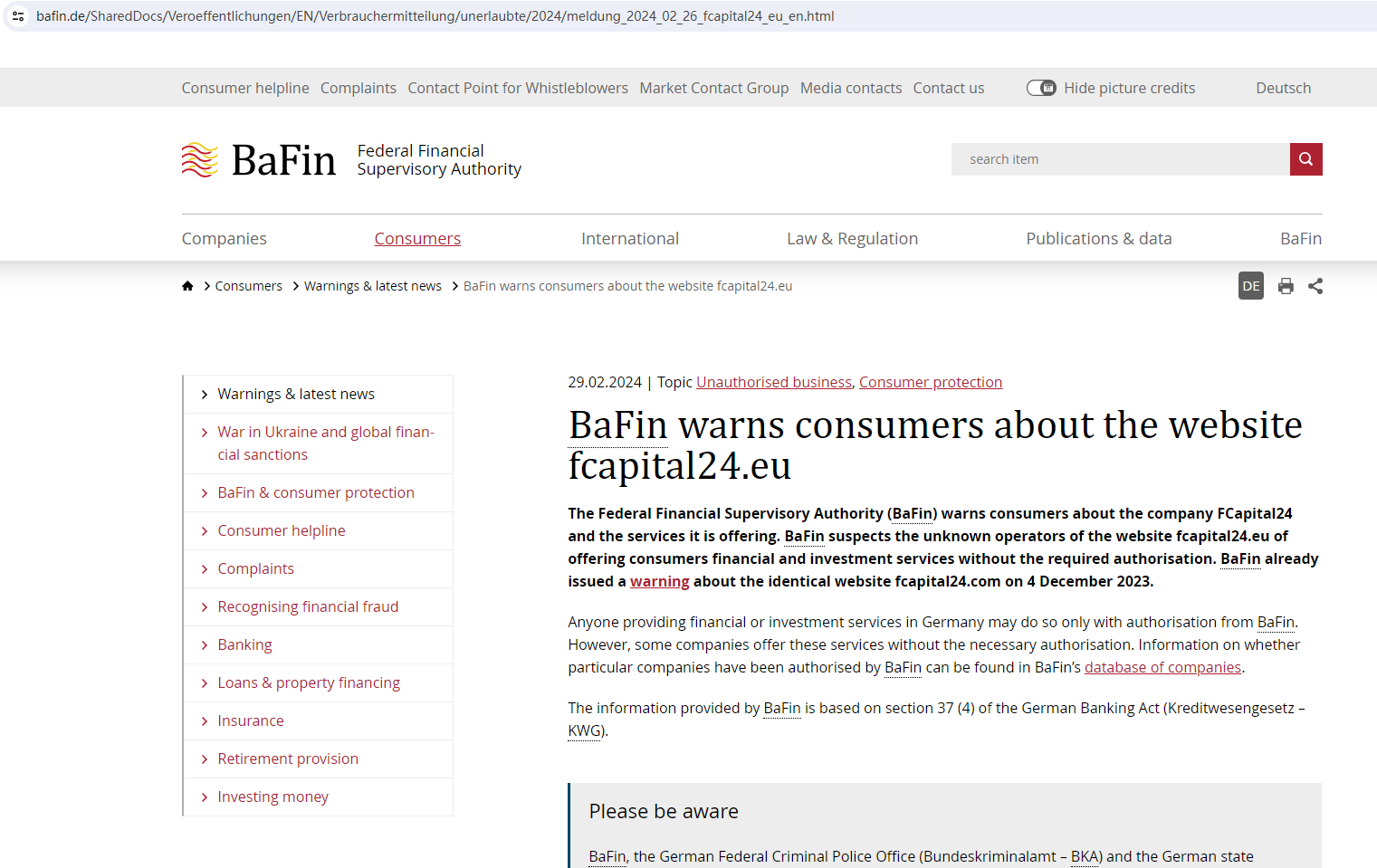Open Banking sidebar item

244,644
